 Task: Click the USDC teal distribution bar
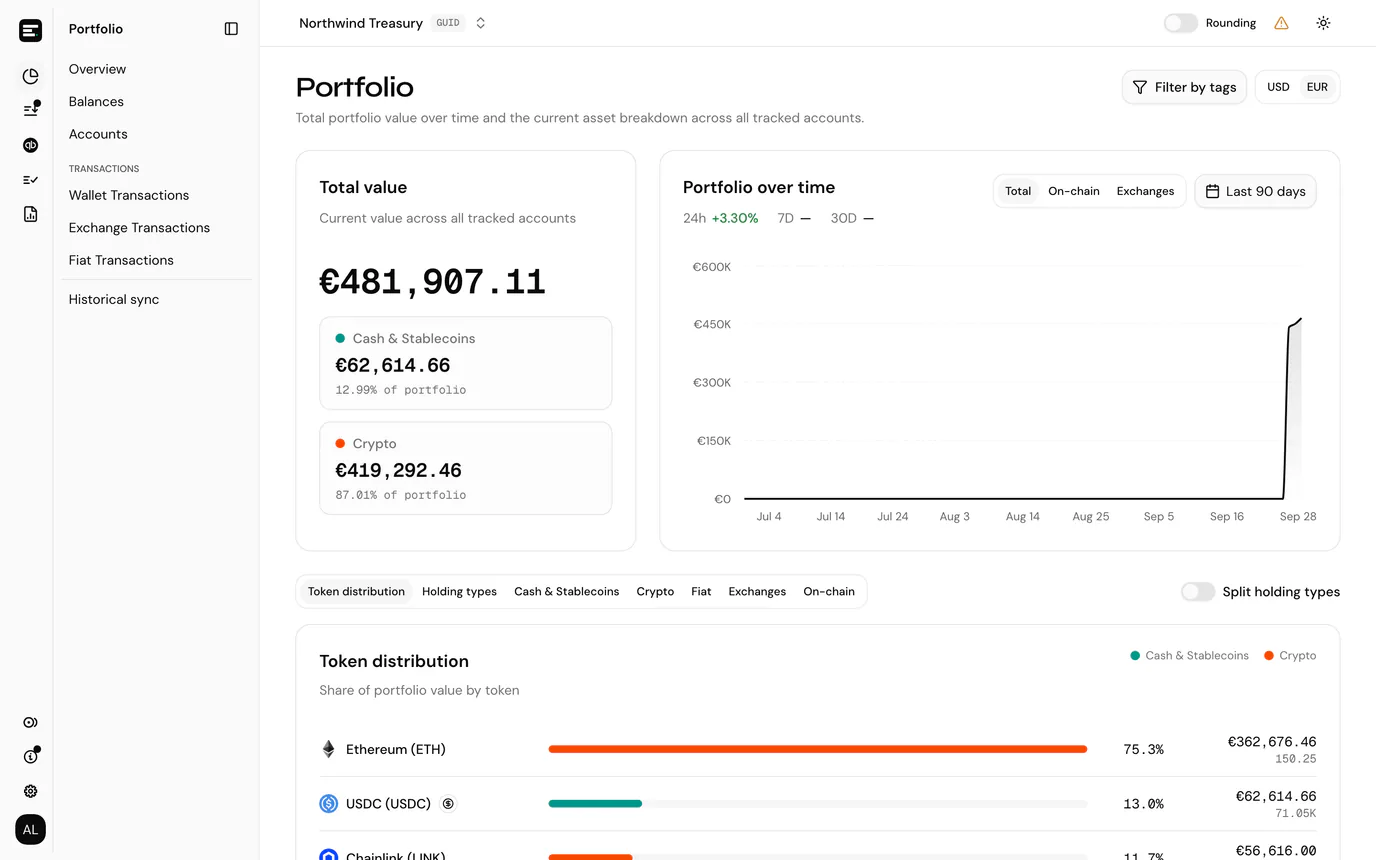coord(595,803)
